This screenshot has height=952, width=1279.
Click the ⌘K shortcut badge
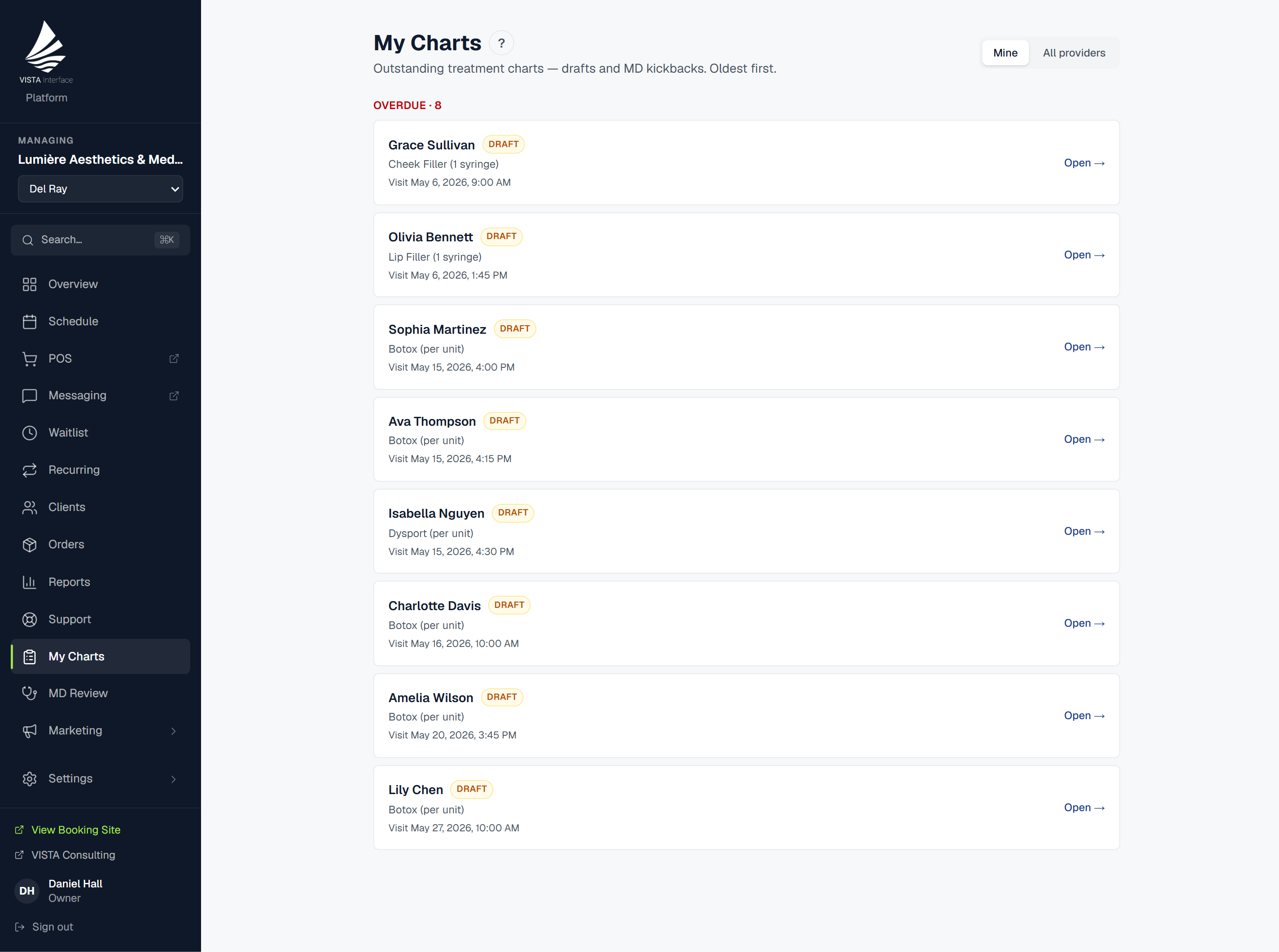coord(166,240)
